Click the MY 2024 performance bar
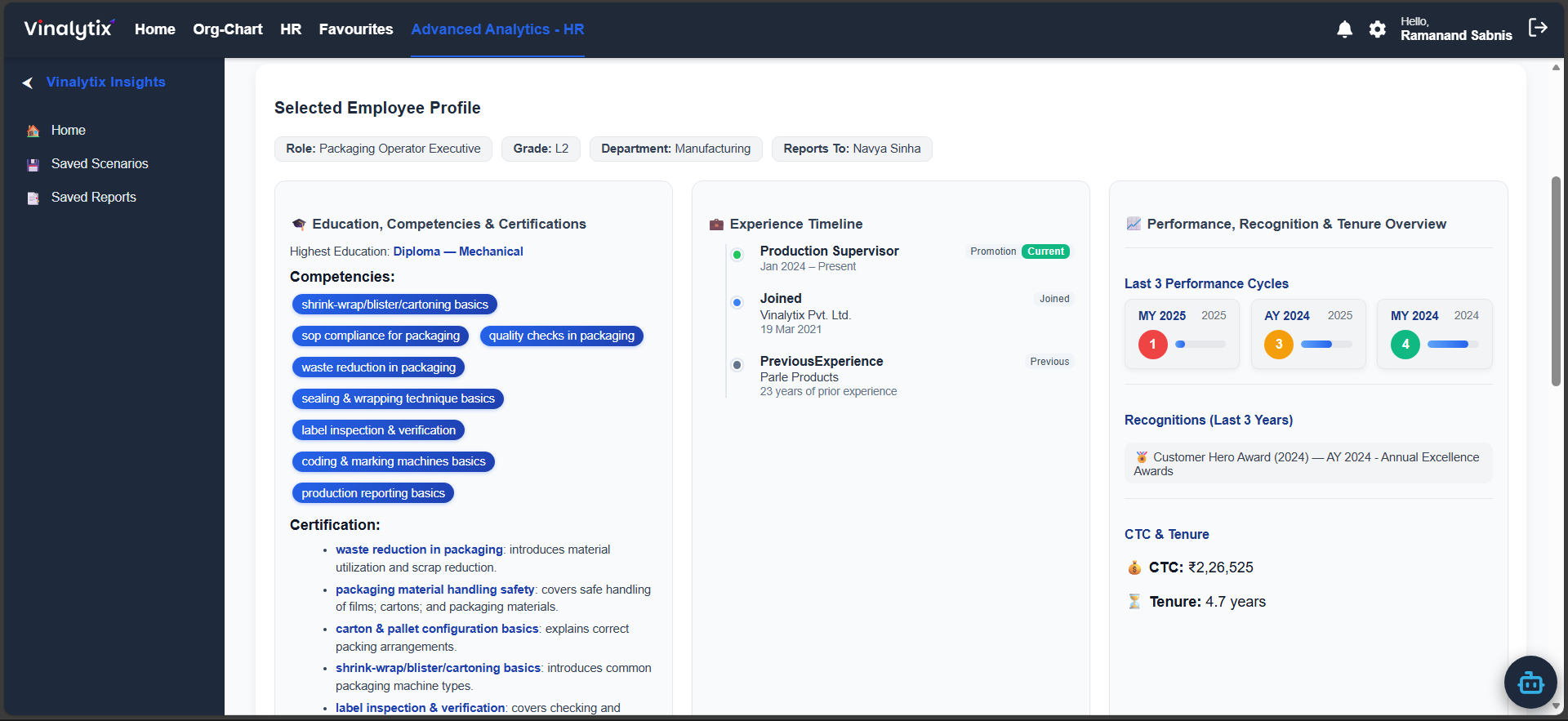This screenshot has height=721, width=1568. pos(1453,345)
